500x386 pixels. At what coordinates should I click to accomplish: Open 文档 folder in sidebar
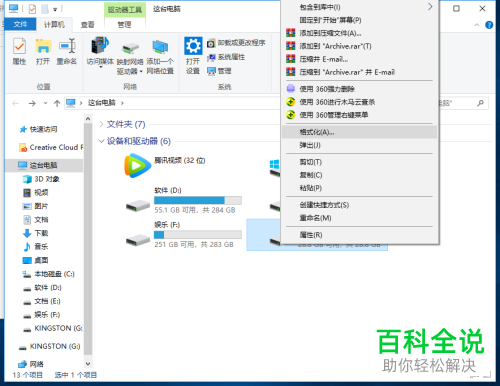pos(36,219)
